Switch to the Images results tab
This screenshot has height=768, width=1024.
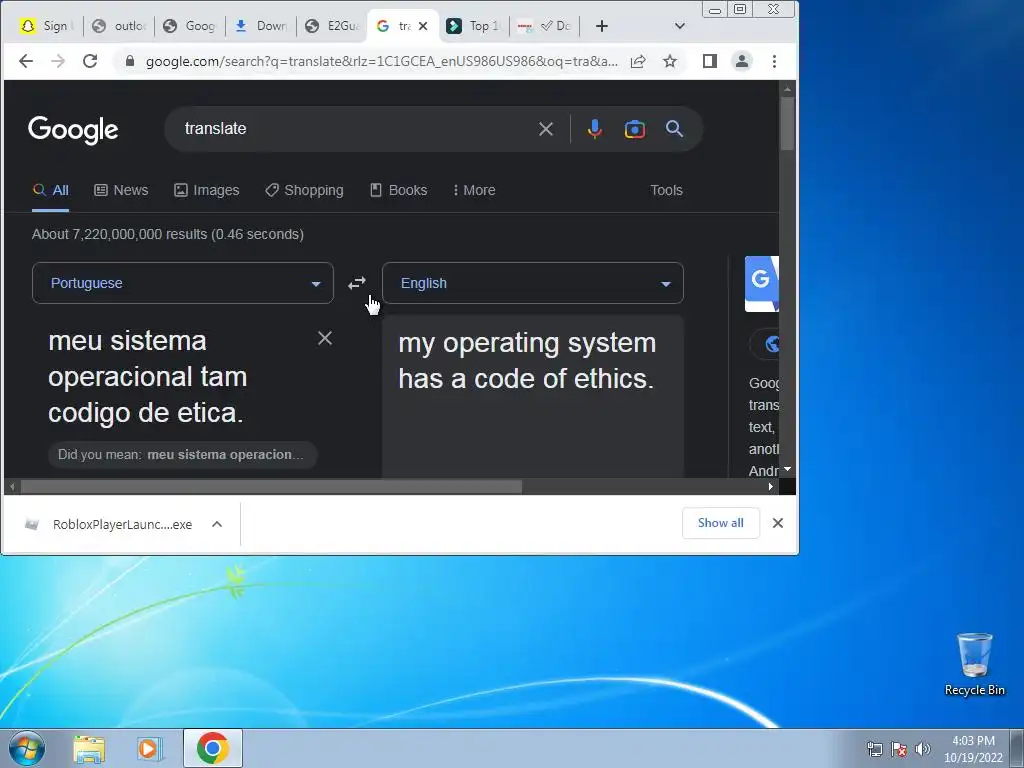click(x=206, y=190)
